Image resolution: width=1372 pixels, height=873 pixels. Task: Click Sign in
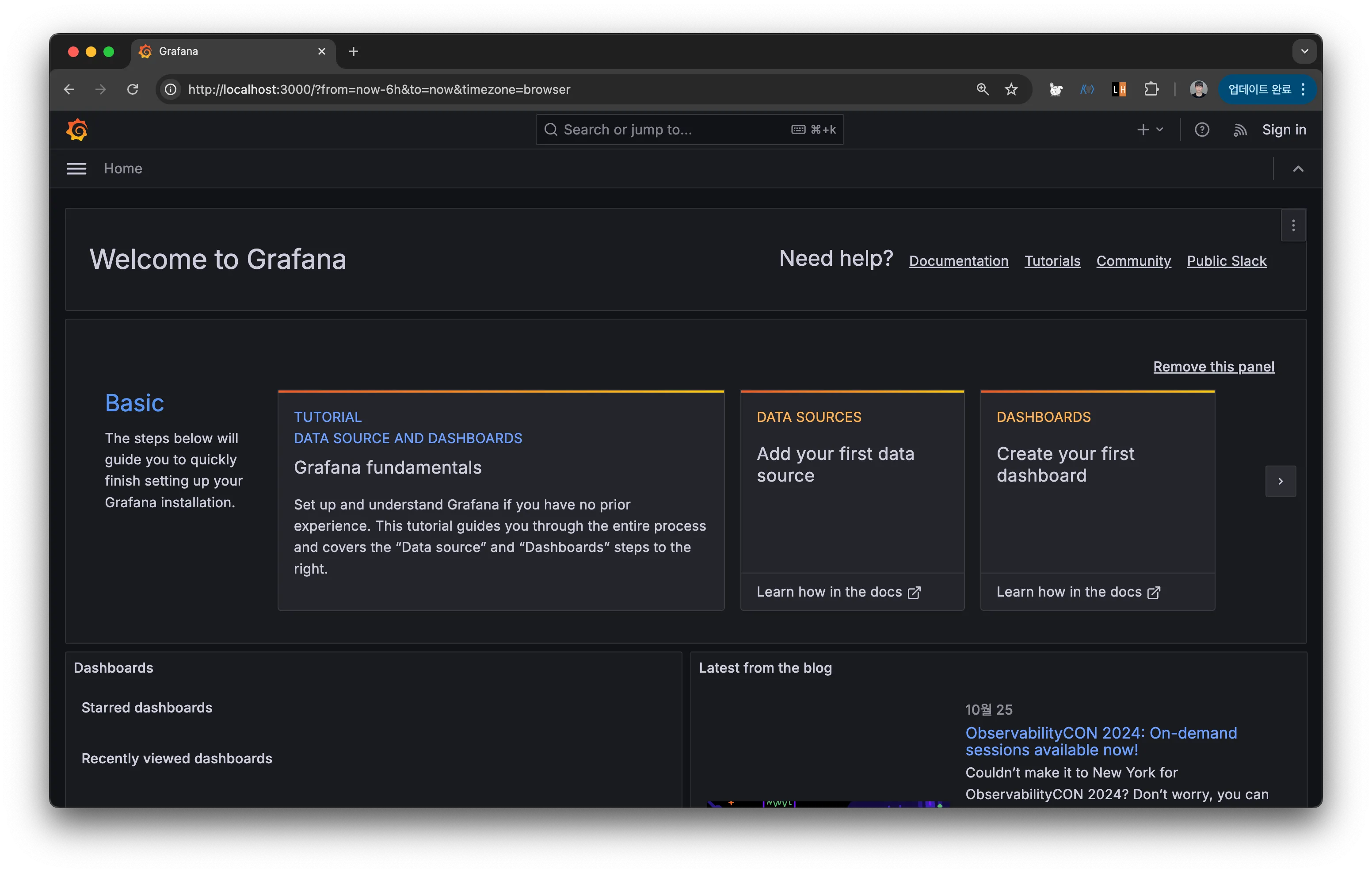[x=1284, y=130]
